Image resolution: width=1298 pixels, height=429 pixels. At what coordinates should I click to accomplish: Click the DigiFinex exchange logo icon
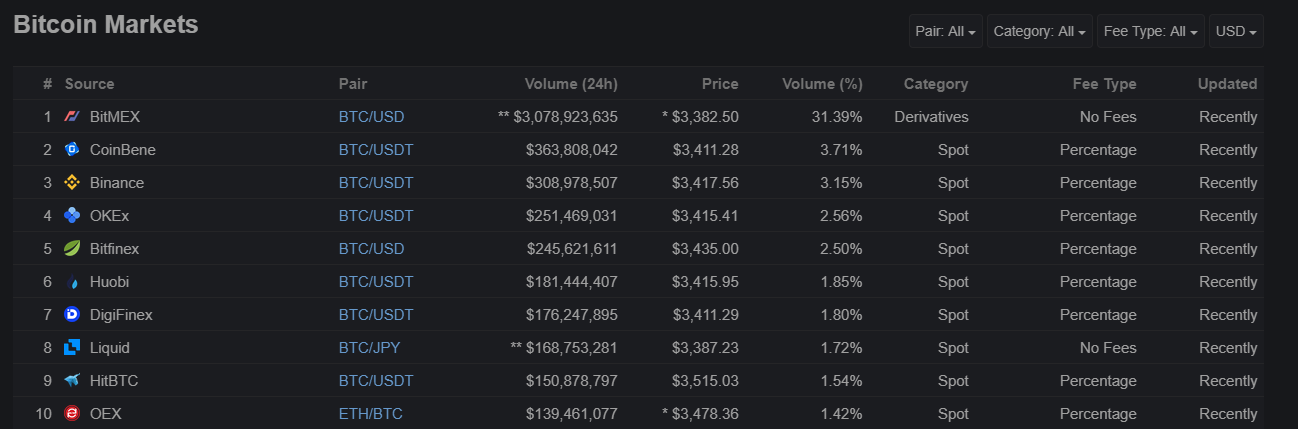coord(72,315)
